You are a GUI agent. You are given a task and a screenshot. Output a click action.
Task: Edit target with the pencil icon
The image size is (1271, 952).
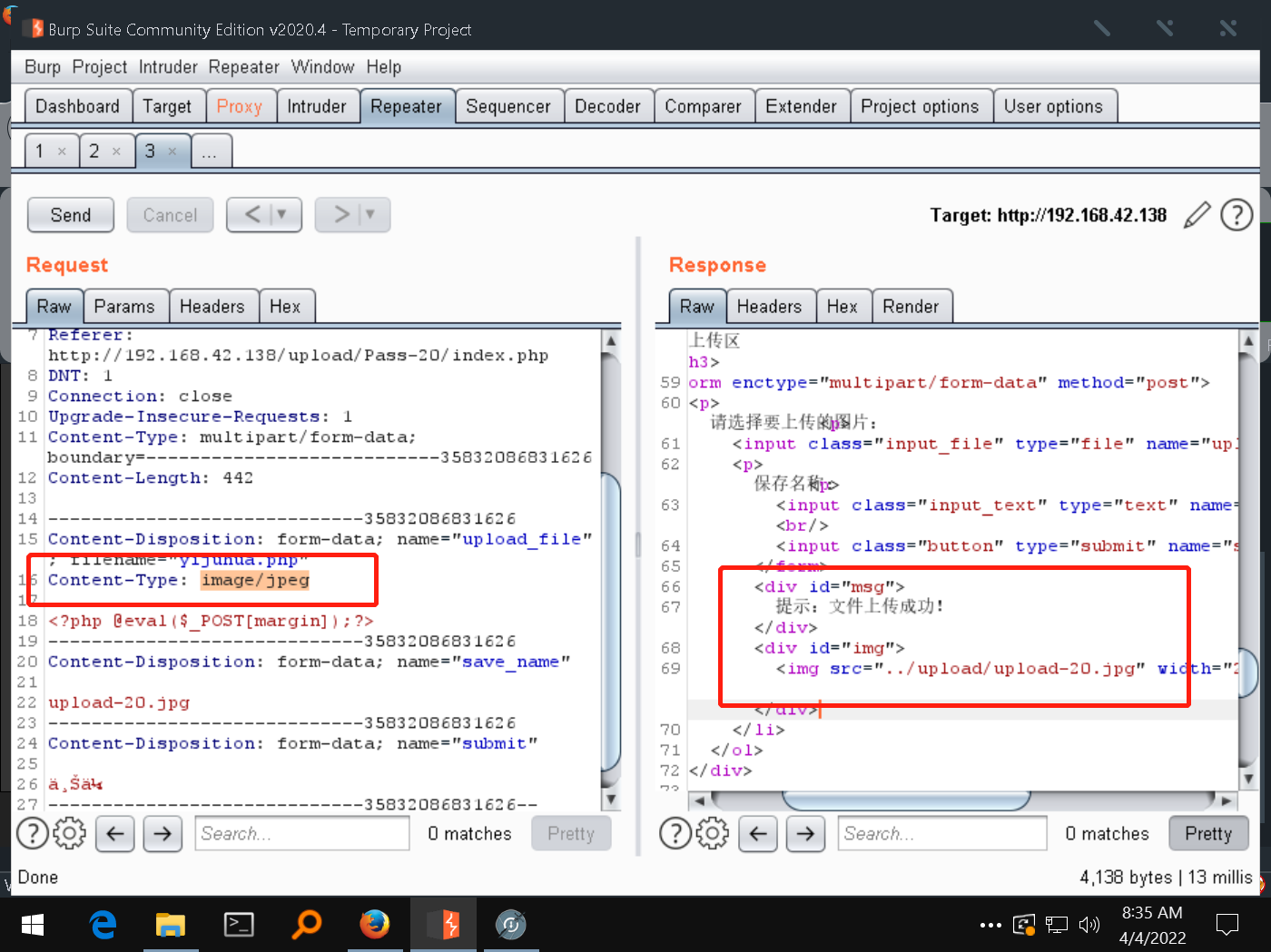point(1197,215)
